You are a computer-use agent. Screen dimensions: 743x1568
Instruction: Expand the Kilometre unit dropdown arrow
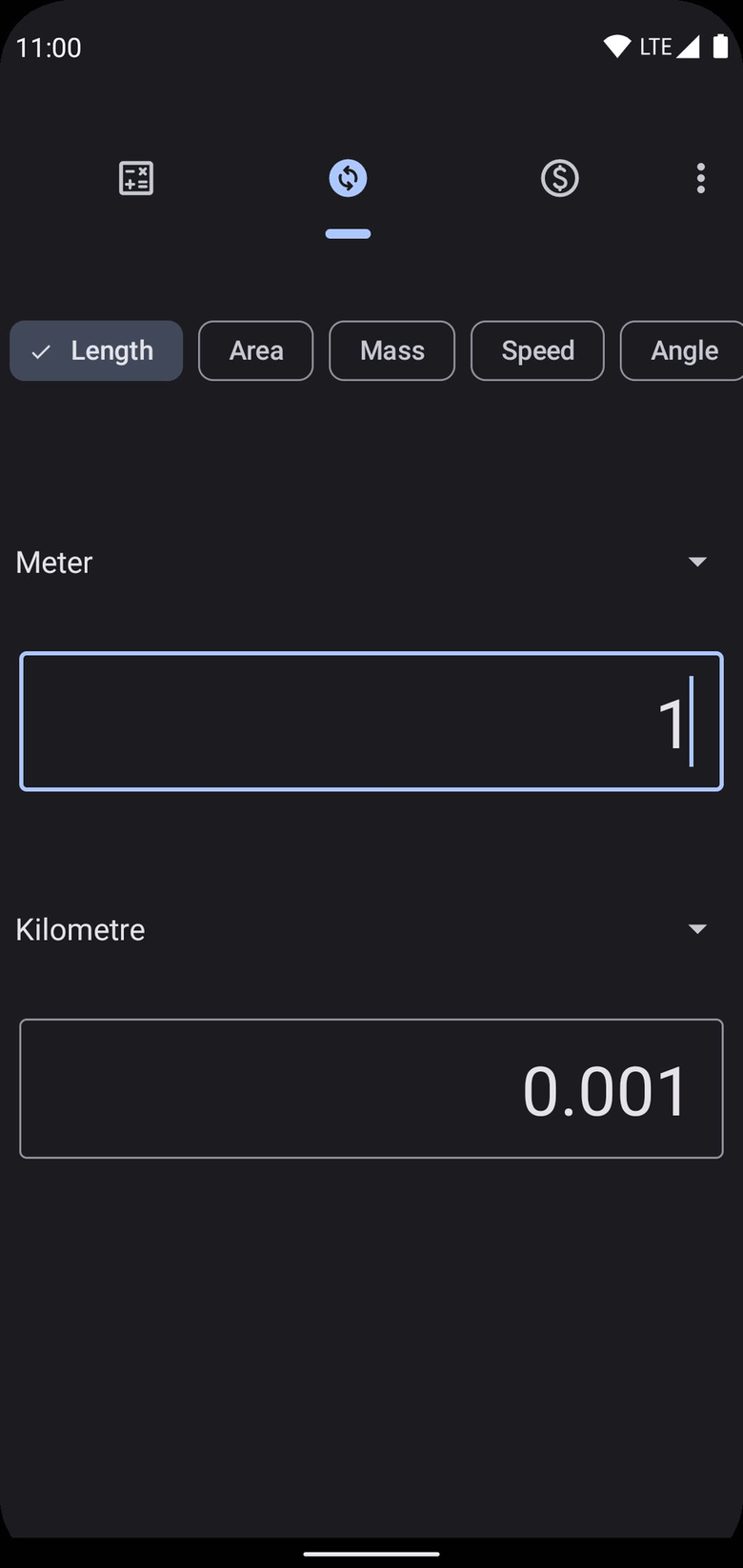click(x=697, y=929)
